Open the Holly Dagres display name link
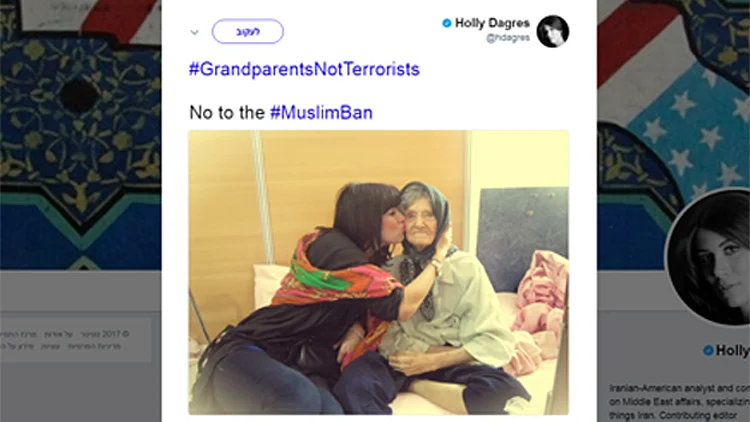 pyautogui.click(x=492, y=23)
